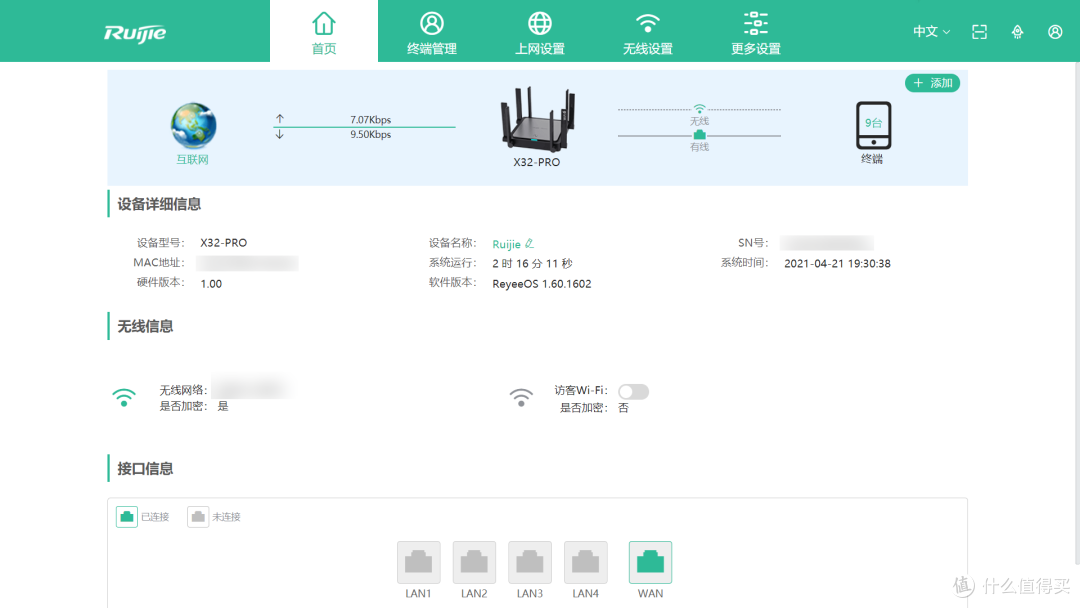Click the Ruijie logo in header
Image resolution: width=1080 pixels, height=608 pixels.
pos(135,31)
